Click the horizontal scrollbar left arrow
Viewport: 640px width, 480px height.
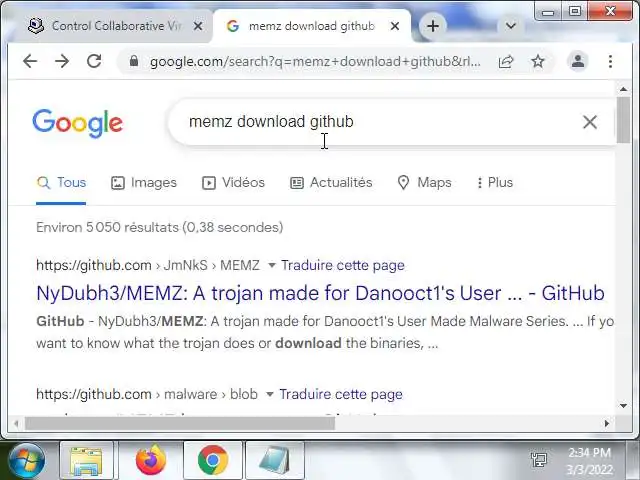(16, 424)
